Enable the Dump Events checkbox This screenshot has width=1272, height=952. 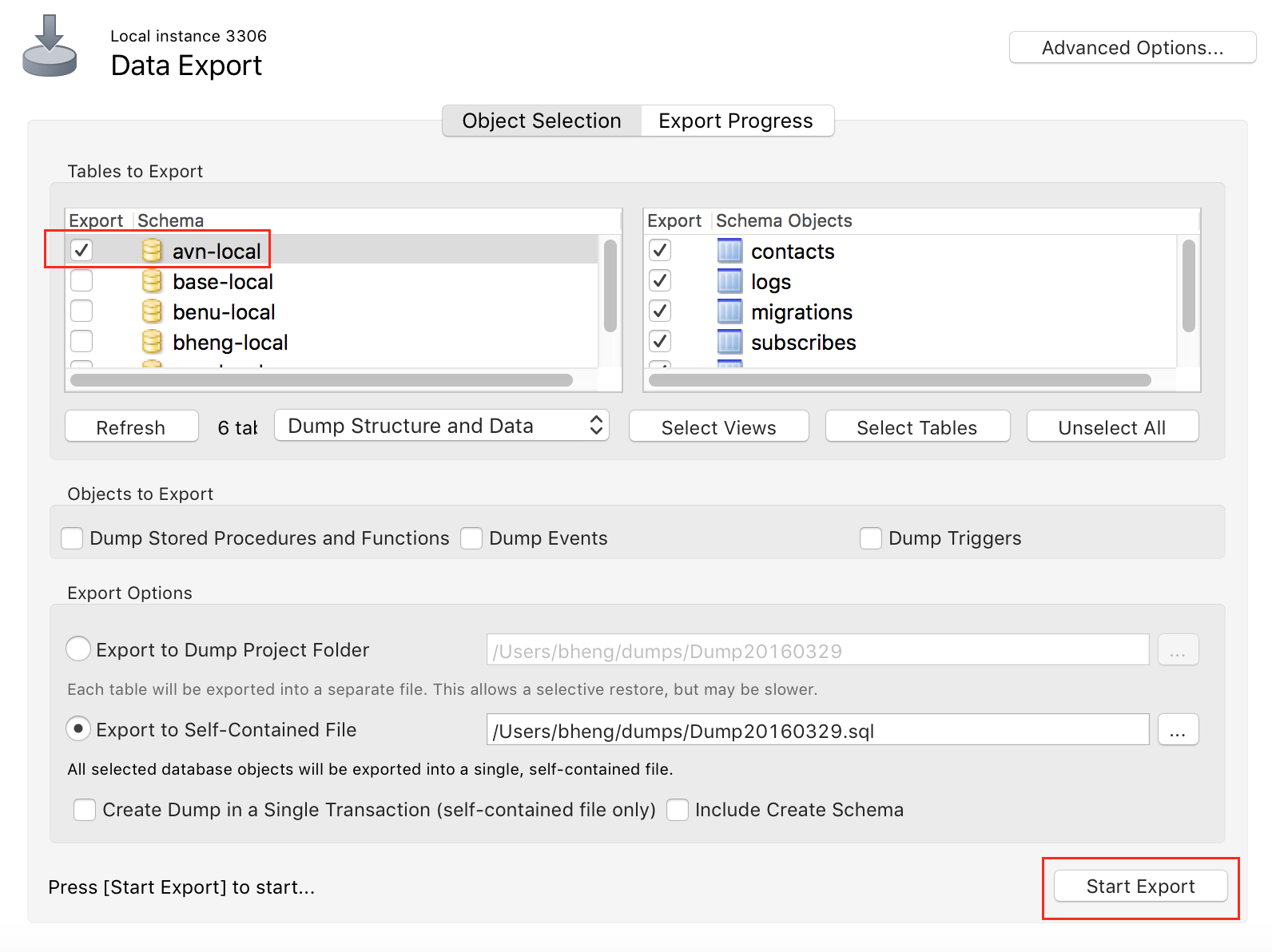coord(471,538)
